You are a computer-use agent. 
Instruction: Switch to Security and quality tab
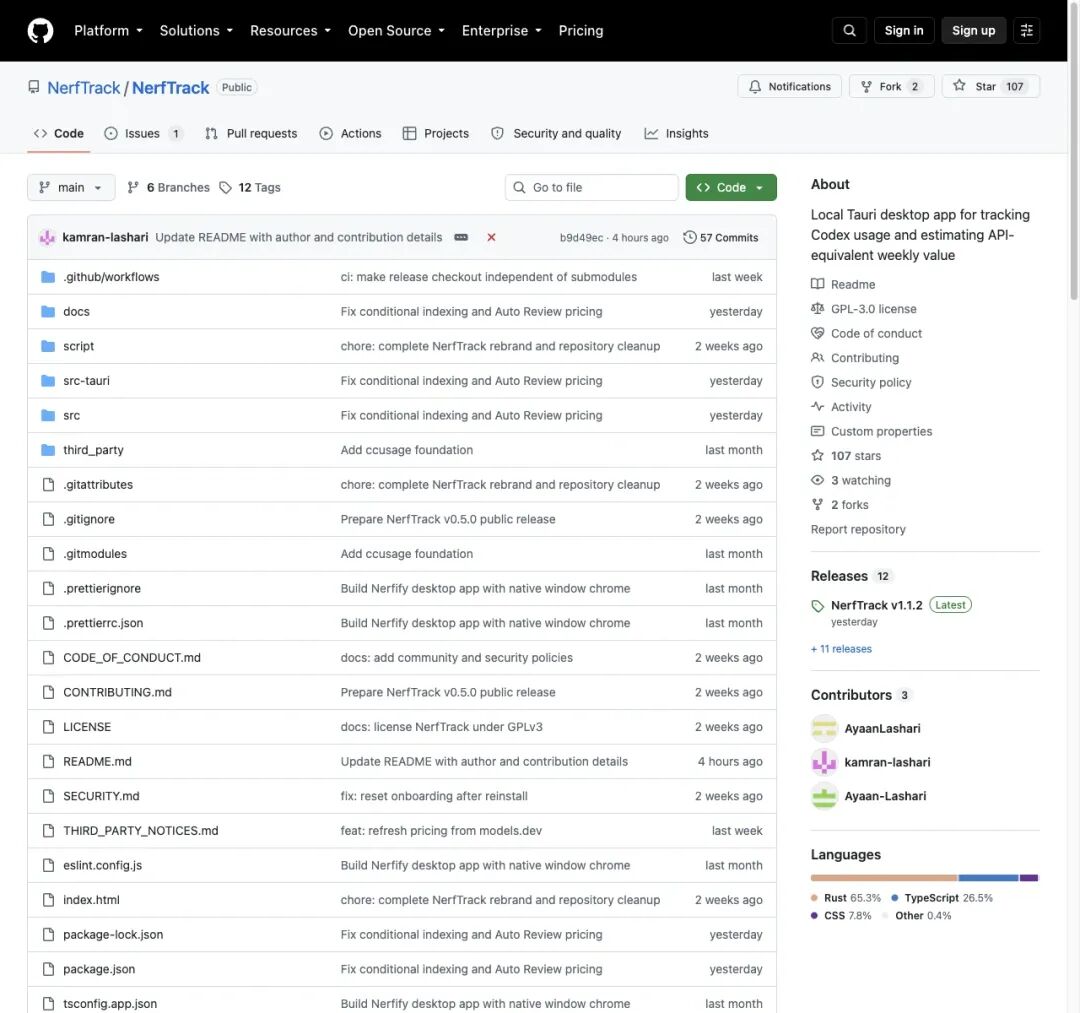pos(556,134)
